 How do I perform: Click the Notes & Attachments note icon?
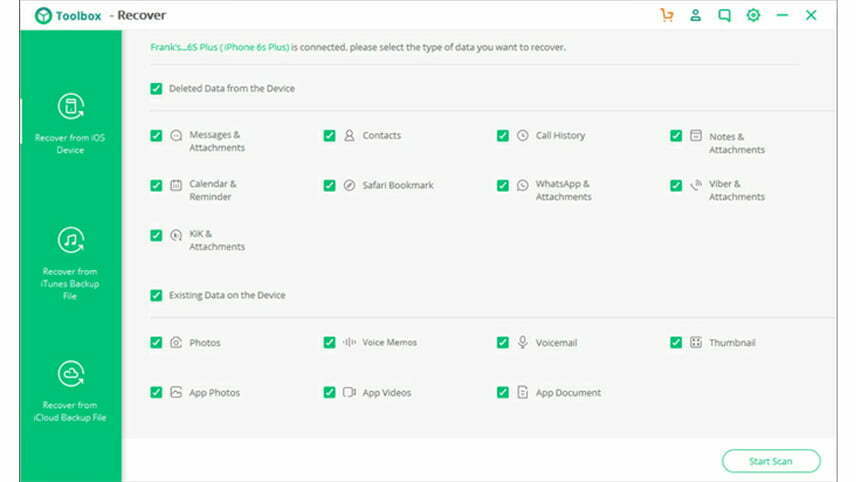(696, 135)
